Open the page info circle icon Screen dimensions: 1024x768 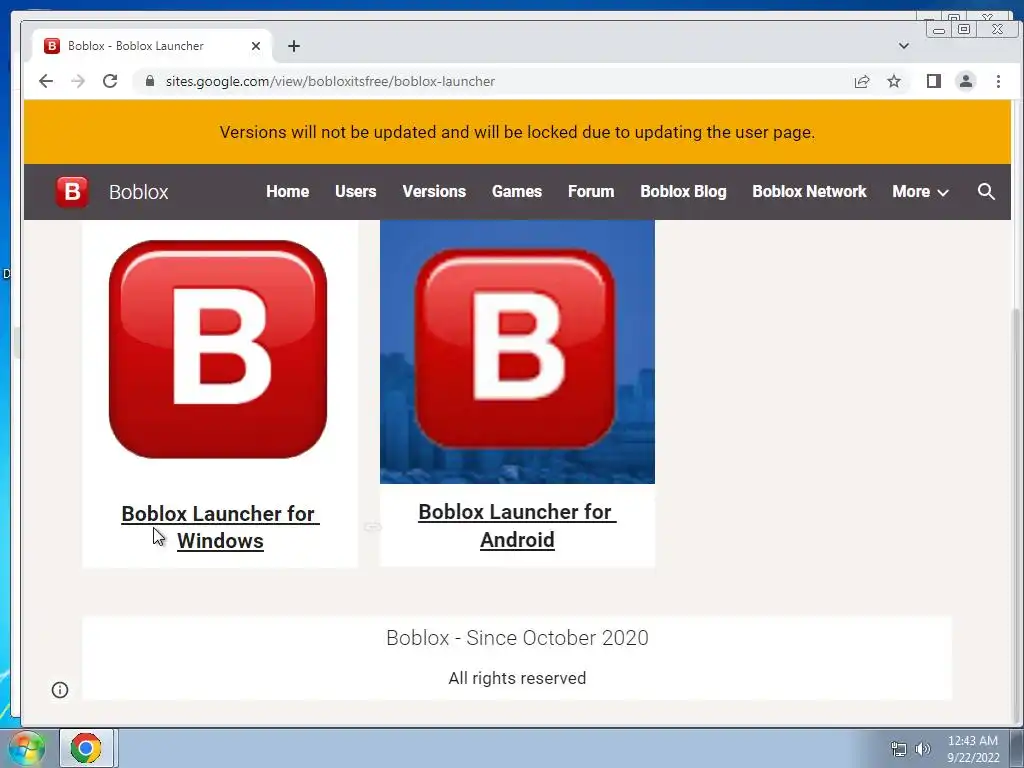[x=60, y=690]
